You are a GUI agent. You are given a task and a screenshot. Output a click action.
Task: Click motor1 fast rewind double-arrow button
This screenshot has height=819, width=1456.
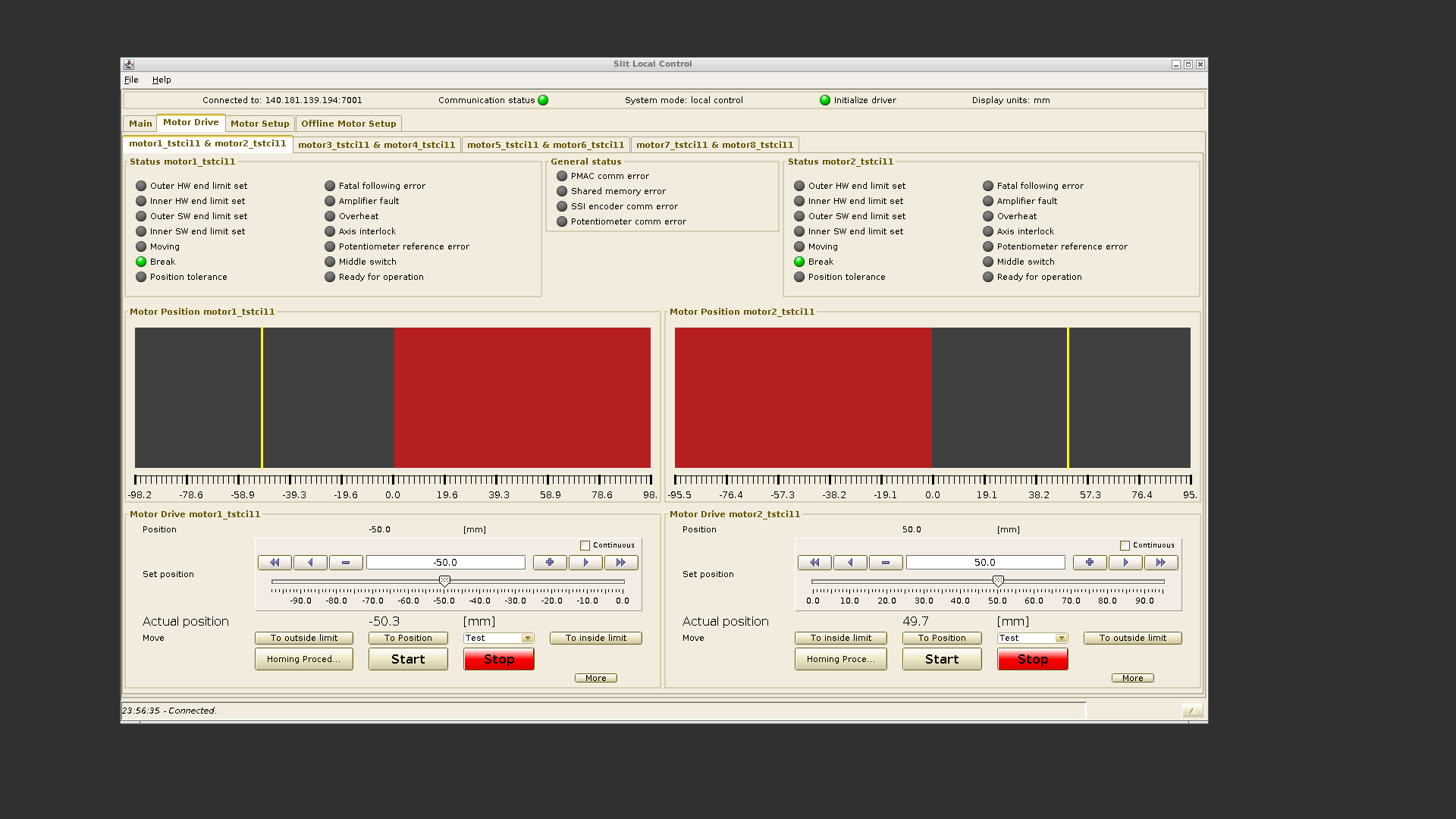[275, 563]
